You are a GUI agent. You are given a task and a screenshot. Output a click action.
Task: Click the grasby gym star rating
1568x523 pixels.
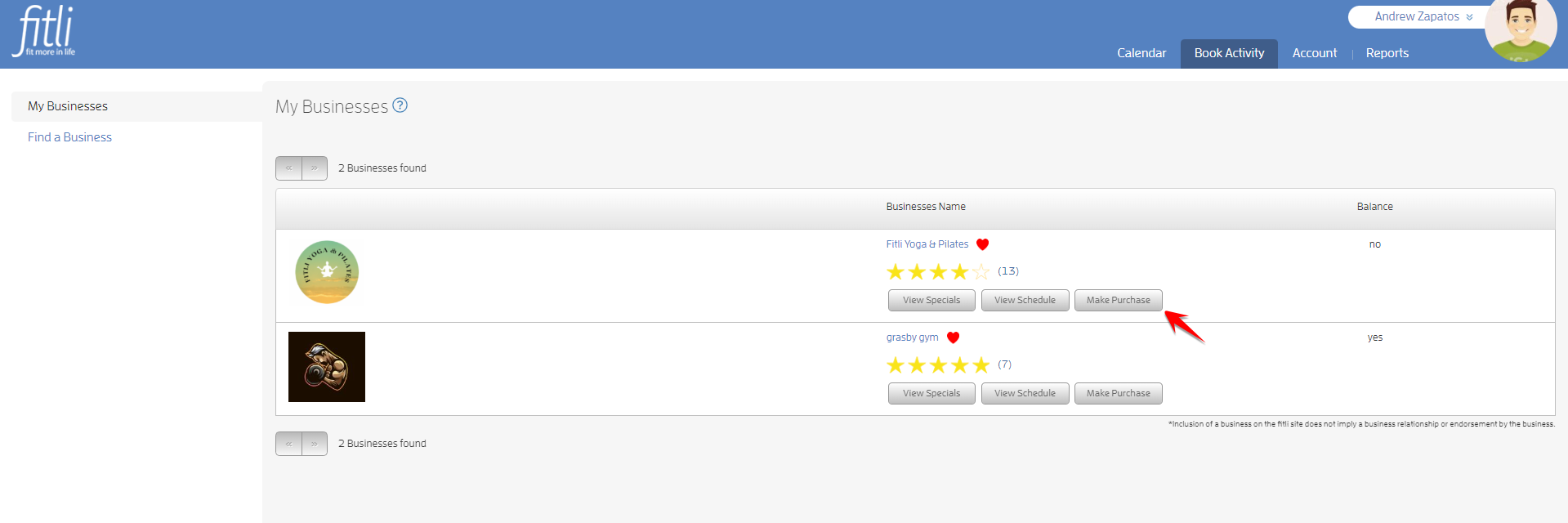click(x=938, y=364)
